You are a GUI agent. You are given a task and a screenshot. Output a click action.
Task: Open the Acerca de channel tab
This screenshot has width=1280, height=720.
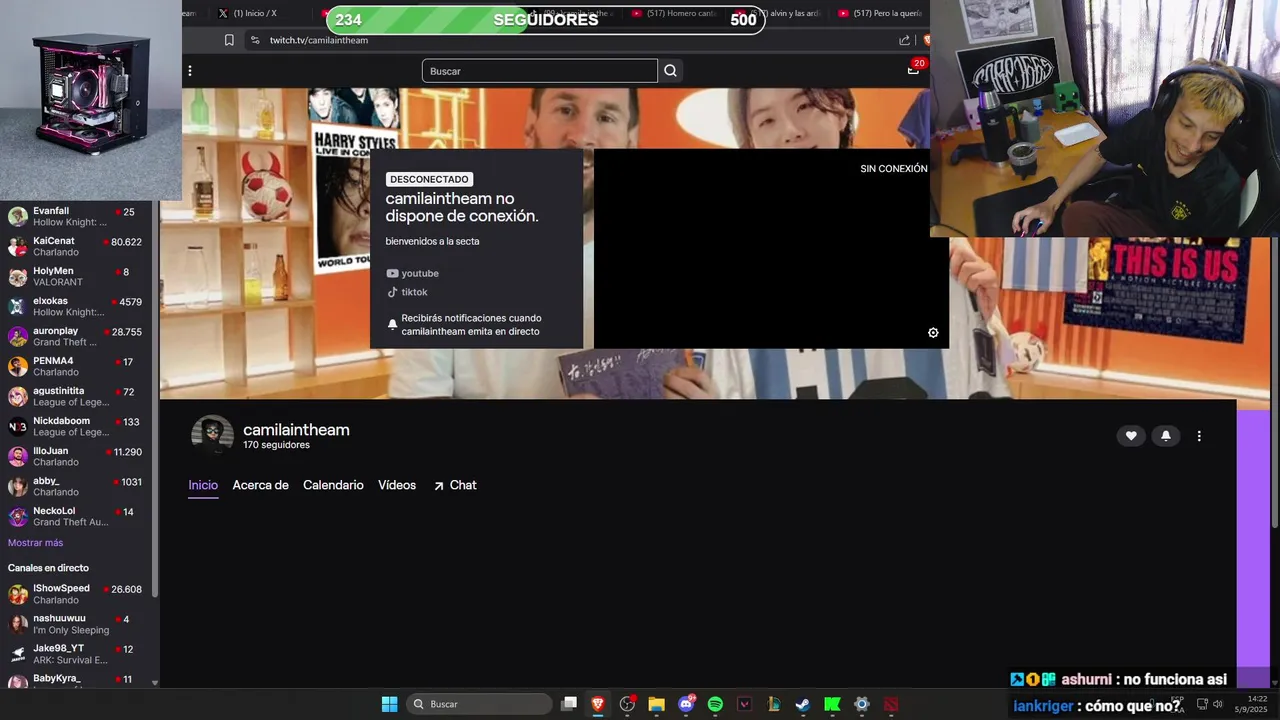(x=260, y=485)
